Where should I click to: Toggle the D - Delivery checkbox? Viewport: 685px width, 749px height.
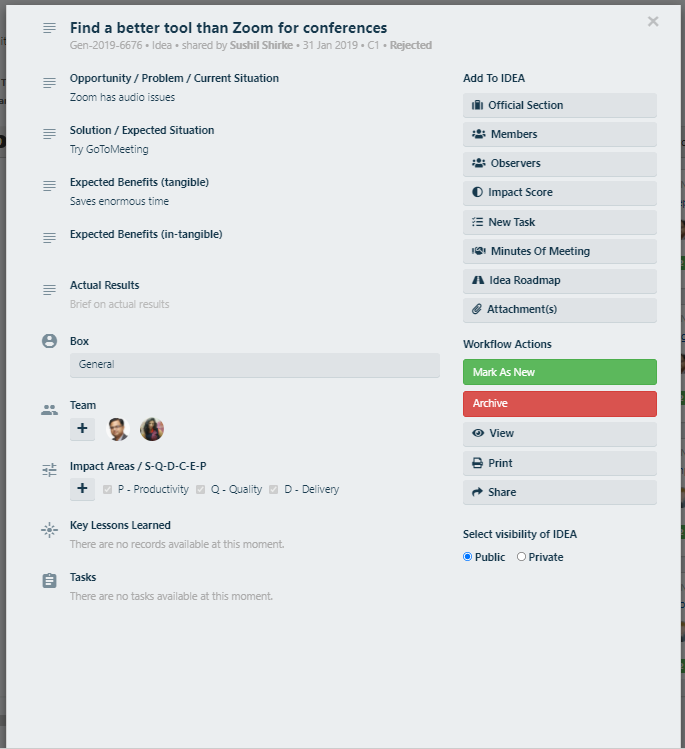click(x=274, y=490)
